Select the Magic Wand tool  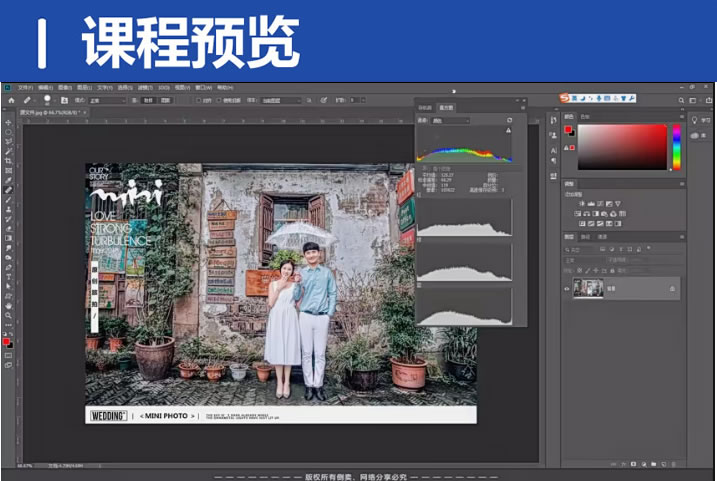pyautogui.click(x=8, y=151)
